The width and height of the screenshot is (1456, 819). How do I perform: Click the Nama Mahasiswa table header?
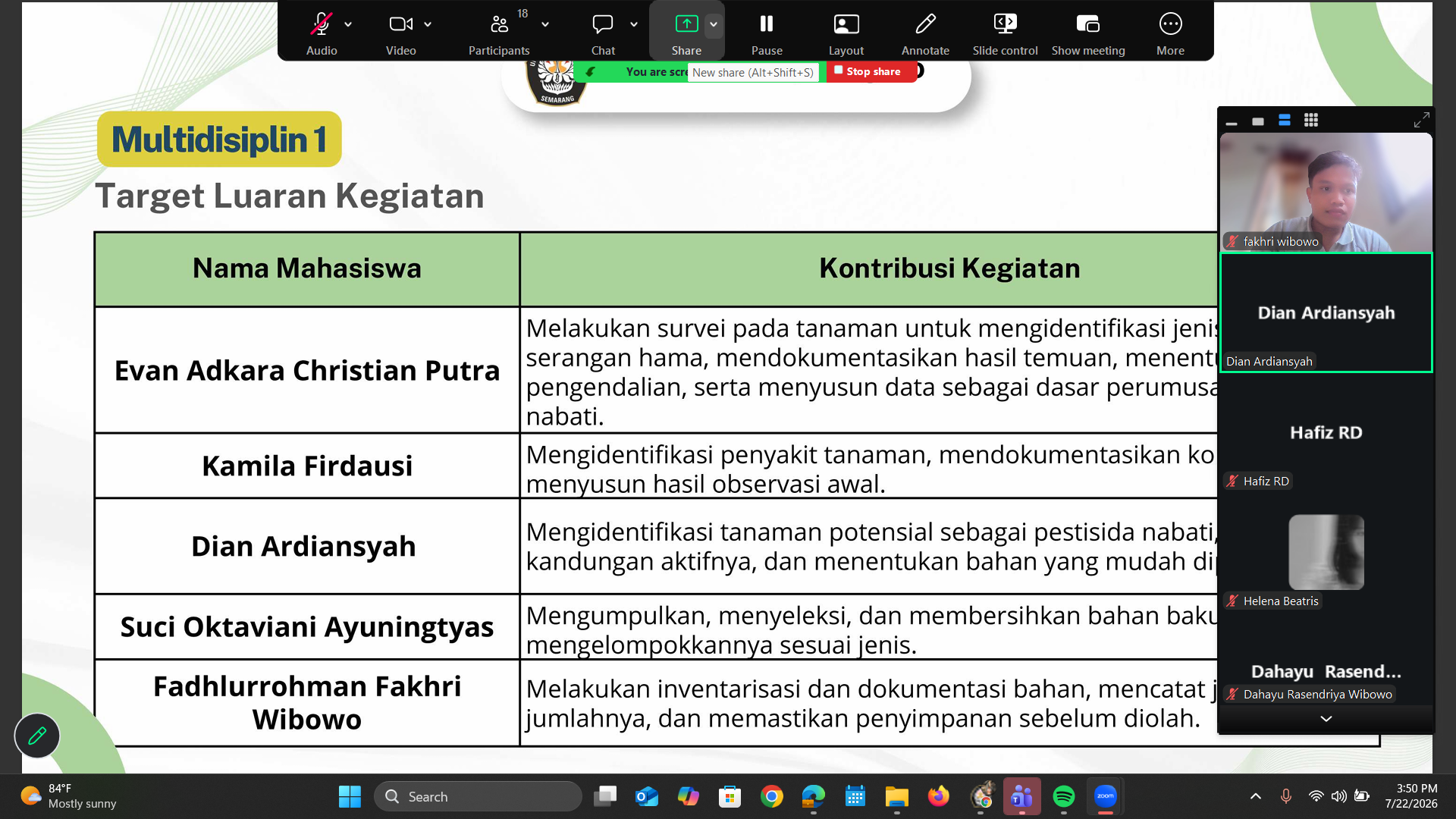[x=307, y=268]
